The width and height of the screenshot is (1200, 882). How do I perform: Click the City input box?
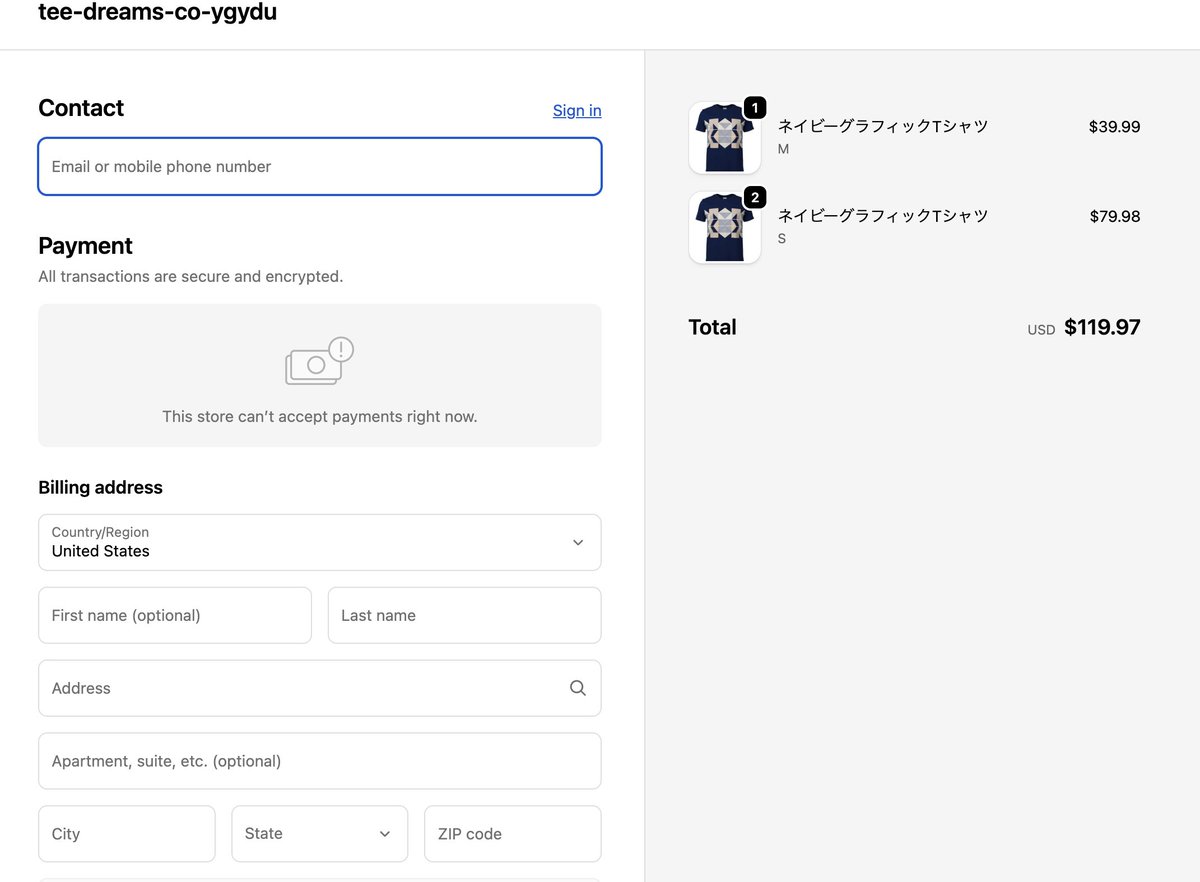tap(126, 833)
